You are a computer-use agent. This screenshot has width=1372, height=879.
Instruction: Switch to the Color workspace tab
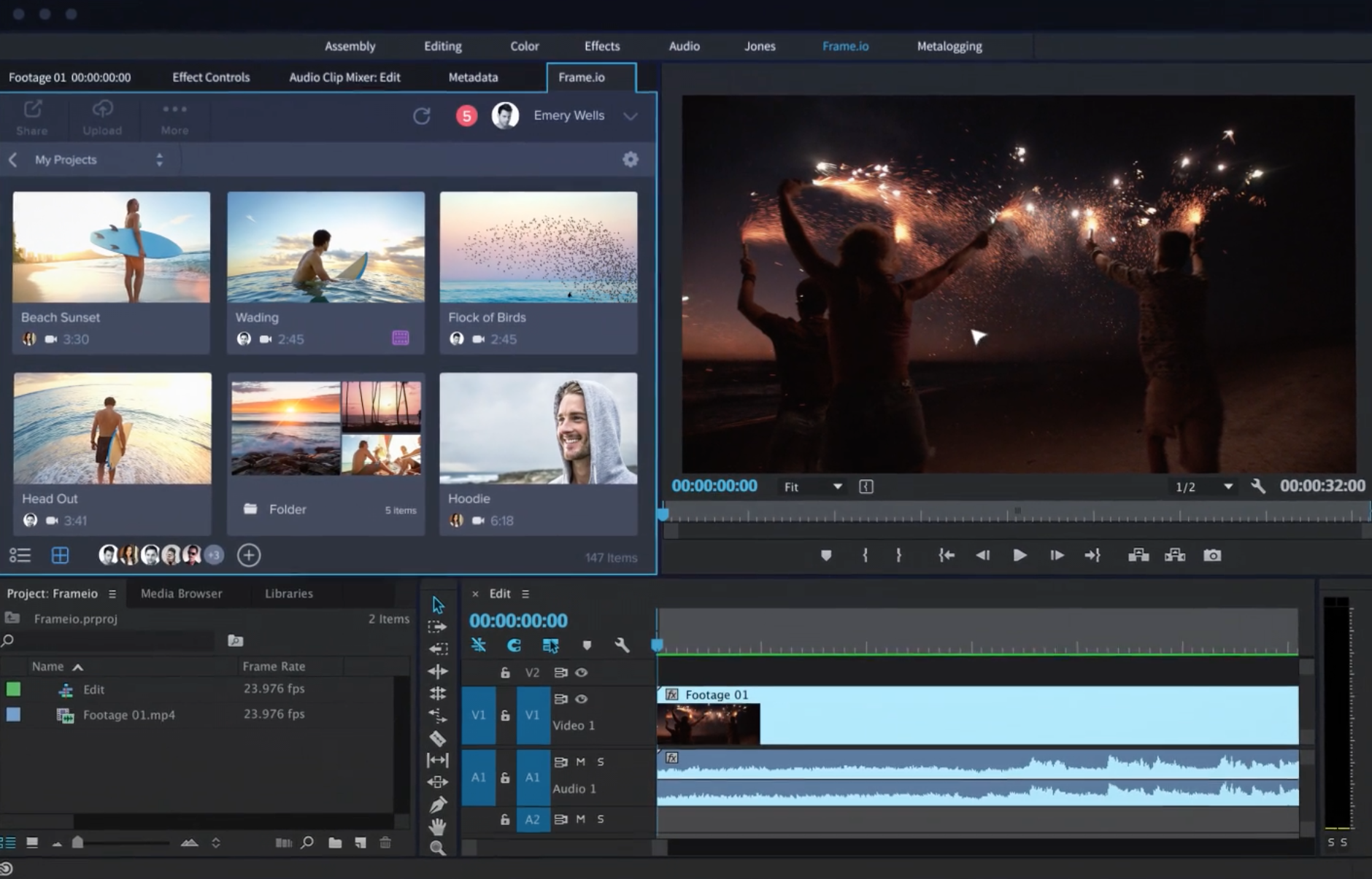click(x=524, y=46)
